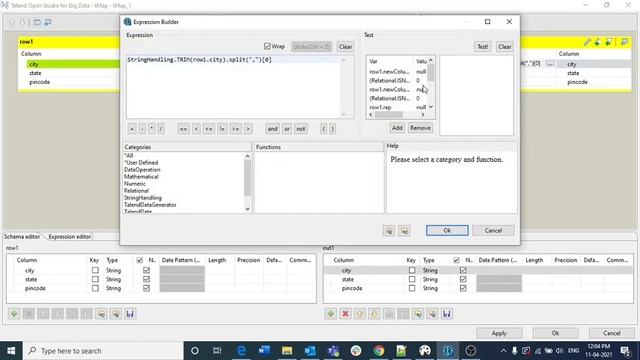The width and height of the screenshot is (640, 360).
Task: Open Outlook from the taskbar
Action: click(310, 351)
